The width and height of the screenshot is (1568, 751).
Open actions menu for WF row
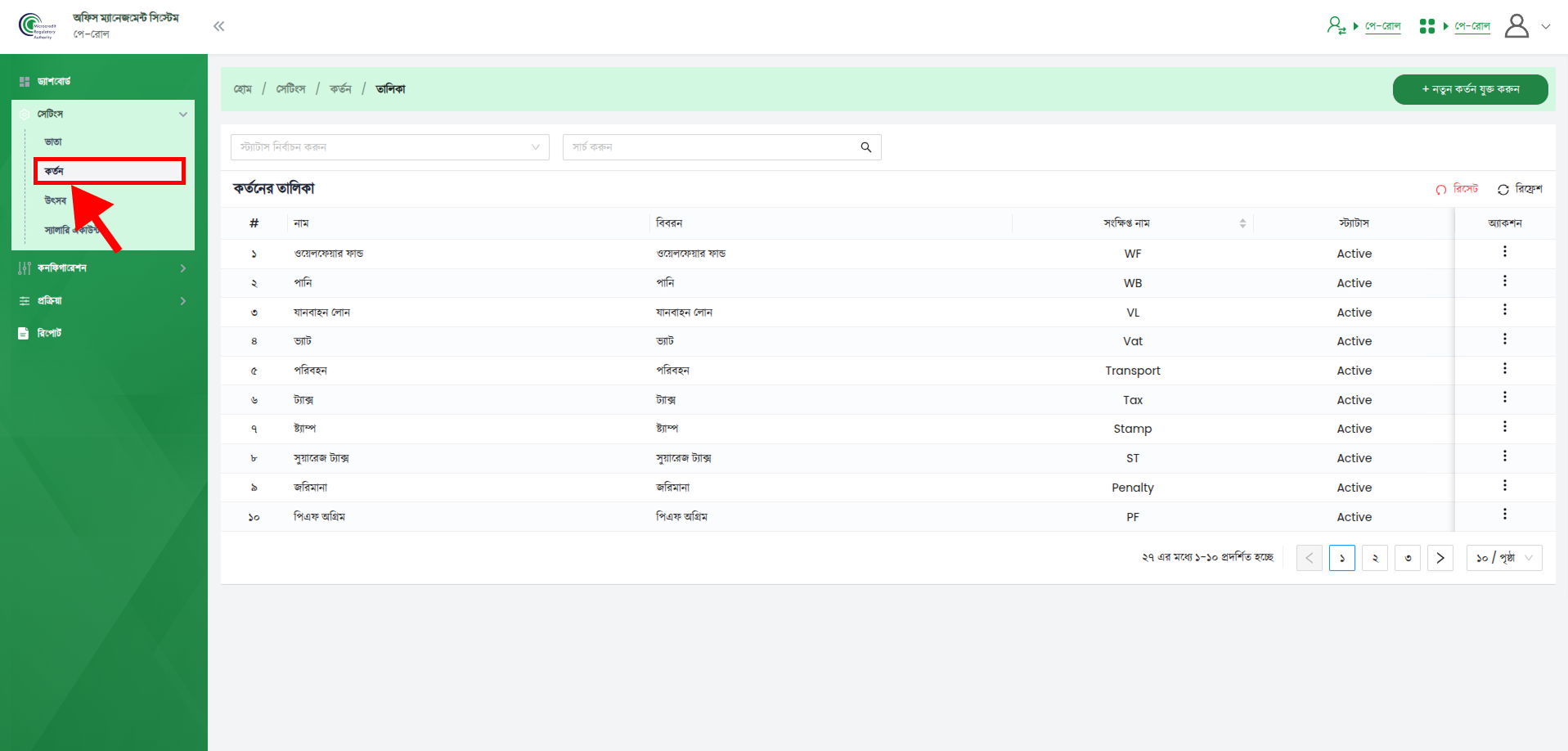coord(1504,252)
